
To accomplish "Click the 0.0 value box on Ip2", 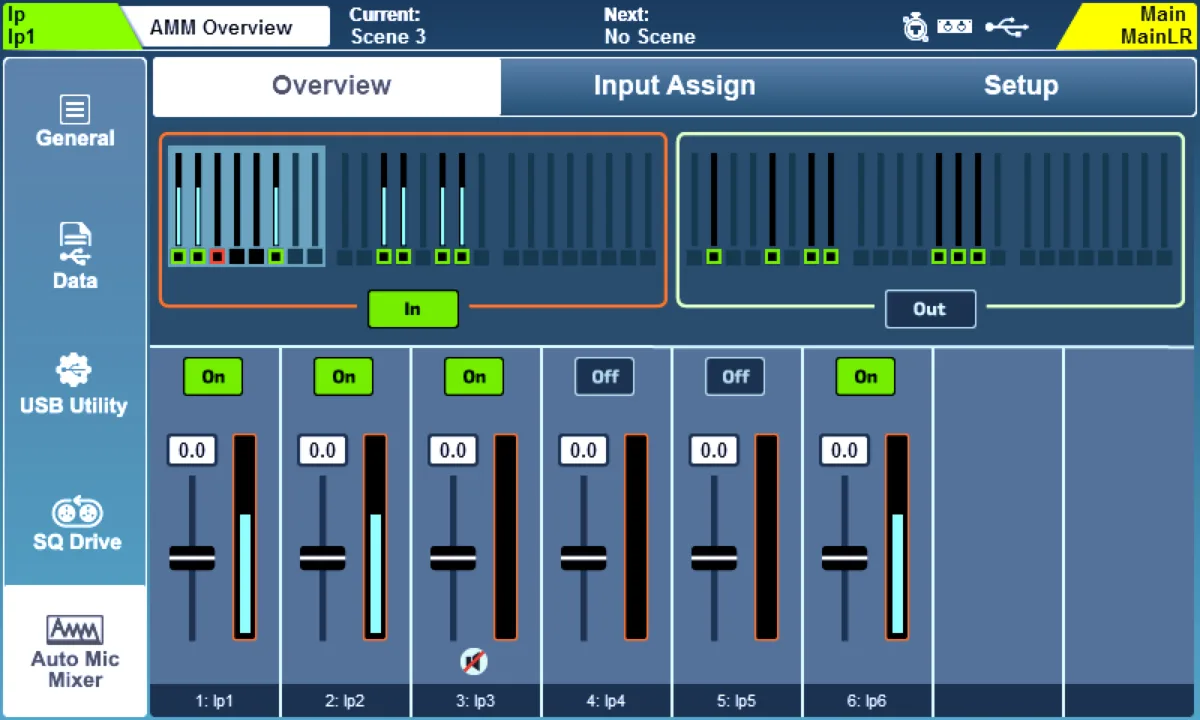I will coord(323,450).
